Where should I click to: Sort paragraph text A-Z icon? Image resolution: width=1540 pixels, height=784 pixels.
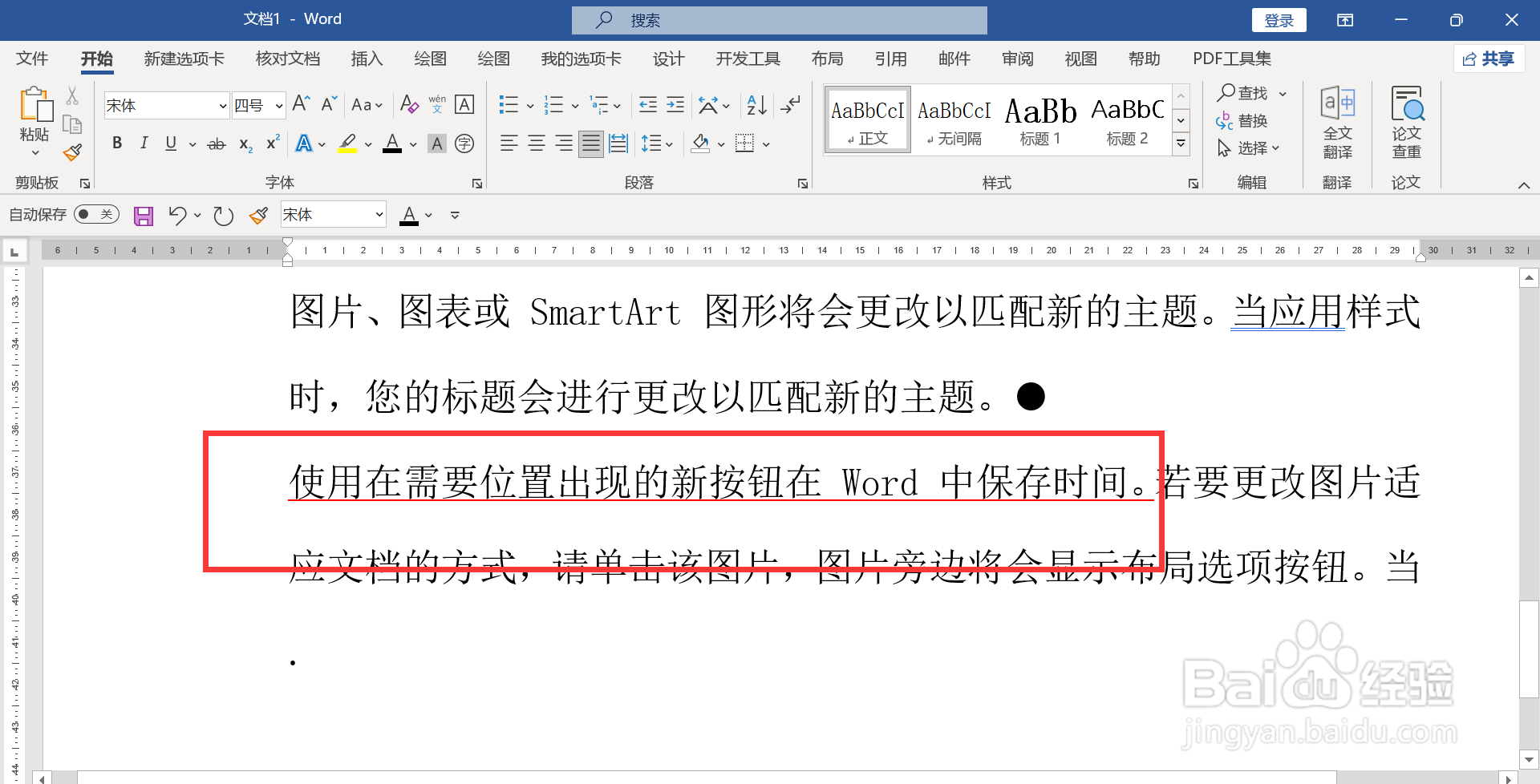click(756, 104)
